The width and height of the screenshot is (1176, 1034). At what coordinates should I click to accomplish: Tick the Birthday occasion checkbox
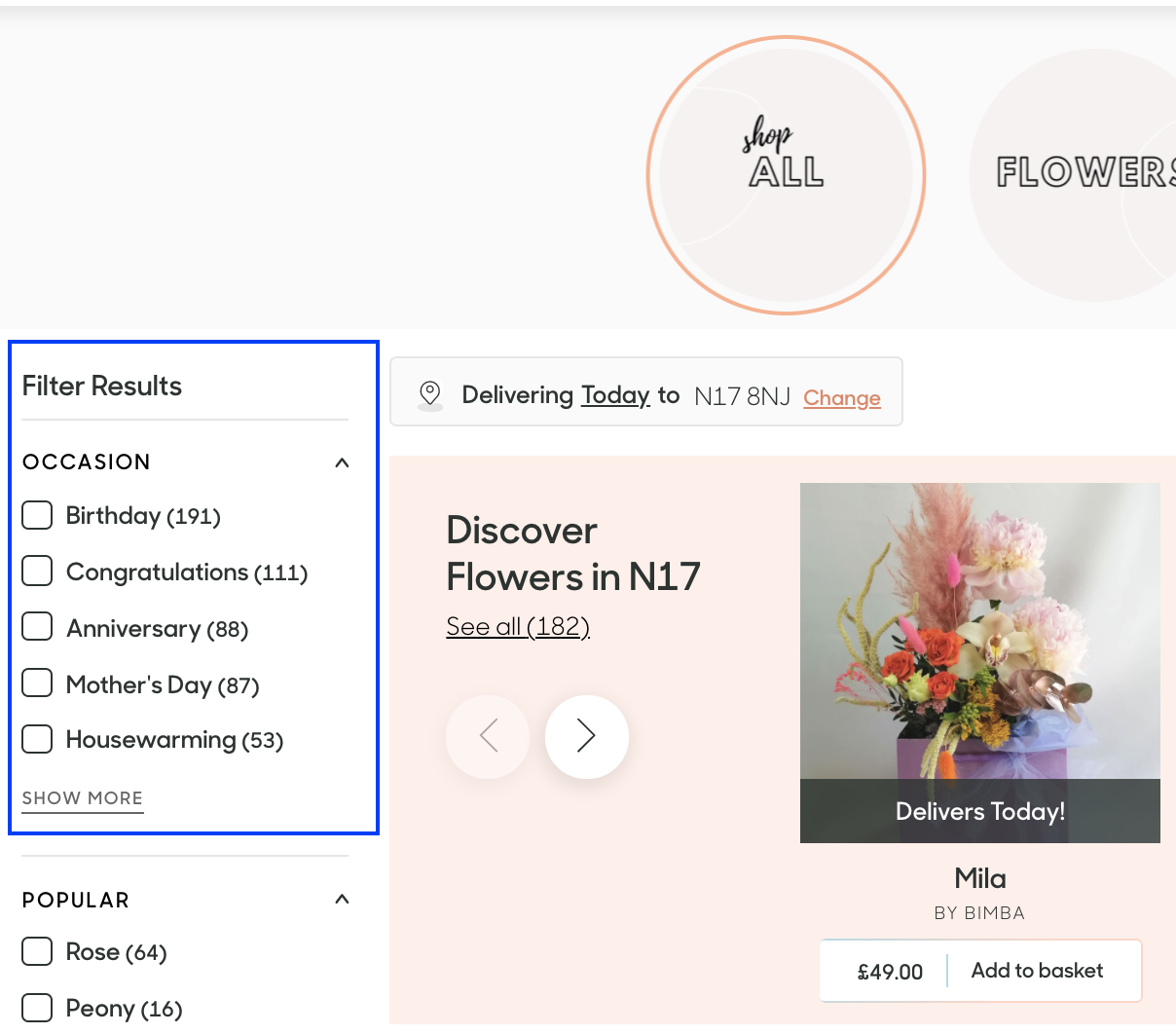tap(37, 515)
